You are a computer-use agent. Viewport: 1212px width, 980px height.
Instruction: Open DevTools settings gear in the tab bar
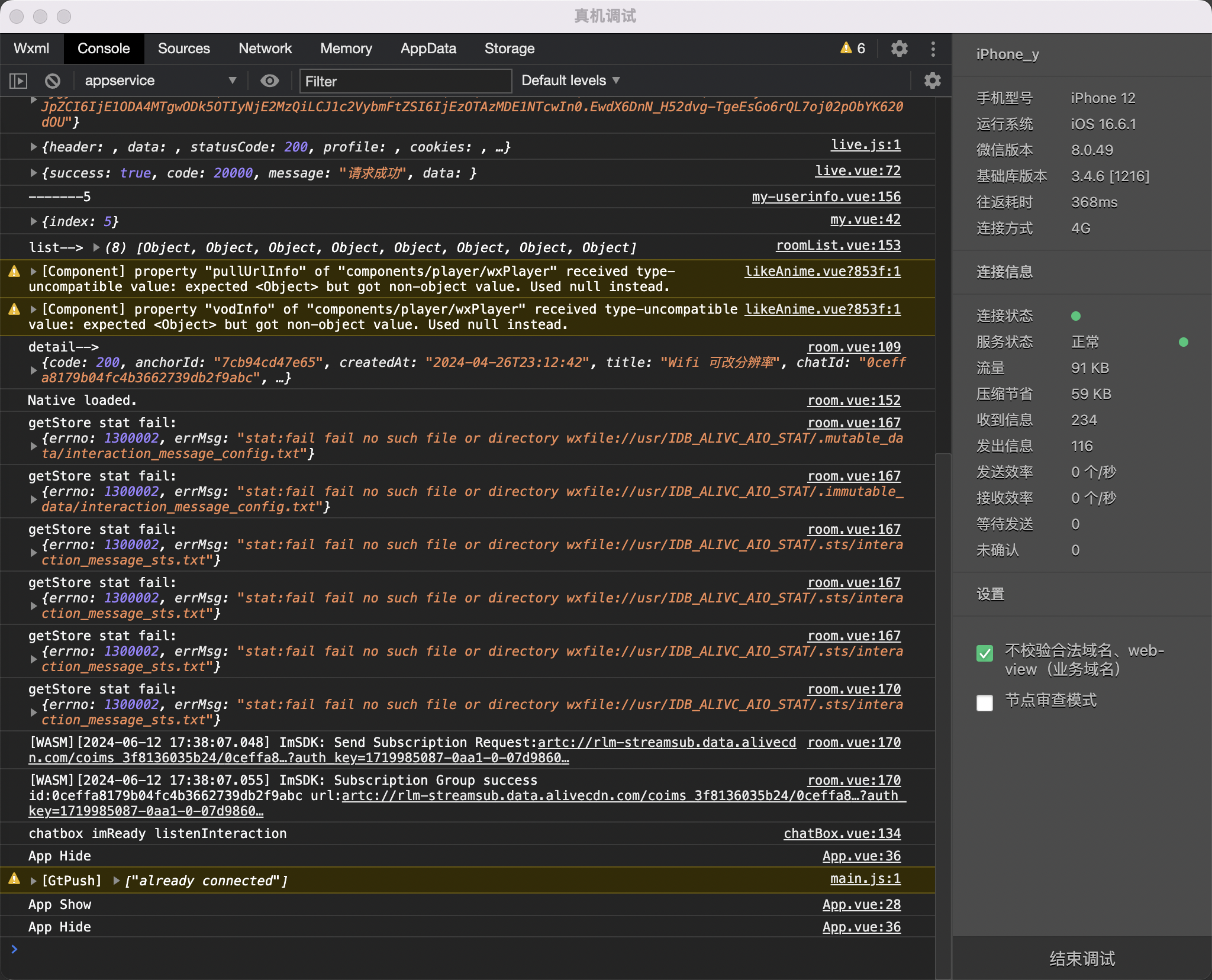[x=900, y=49]
